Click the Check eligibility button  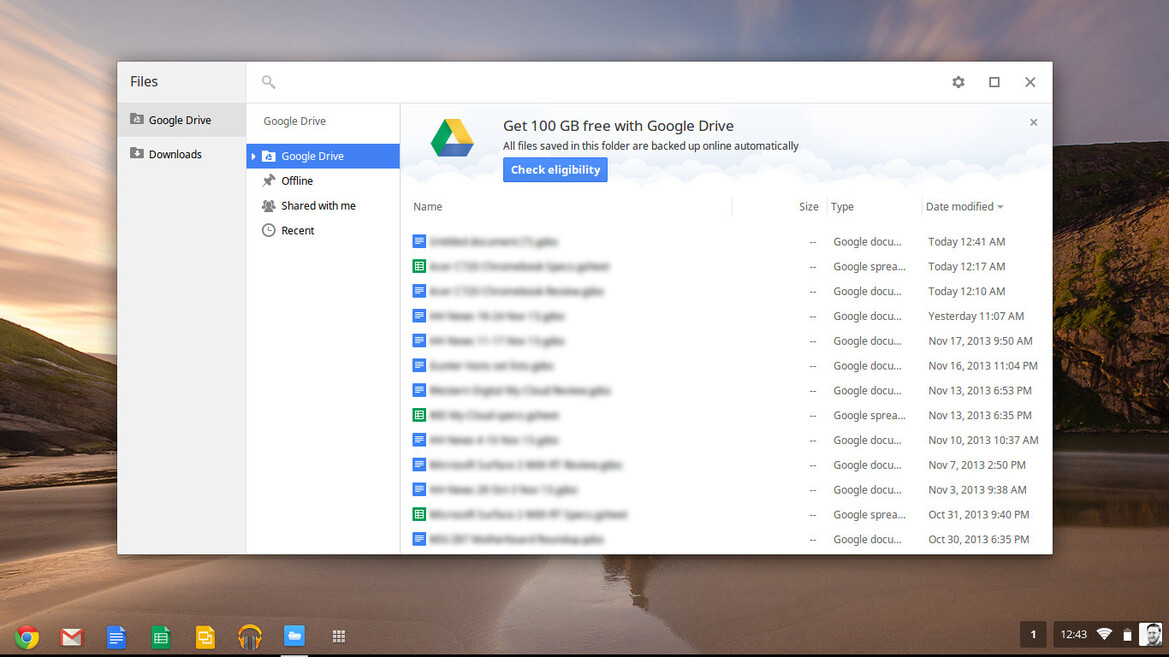pyautogui.click(x=555, y=170)
